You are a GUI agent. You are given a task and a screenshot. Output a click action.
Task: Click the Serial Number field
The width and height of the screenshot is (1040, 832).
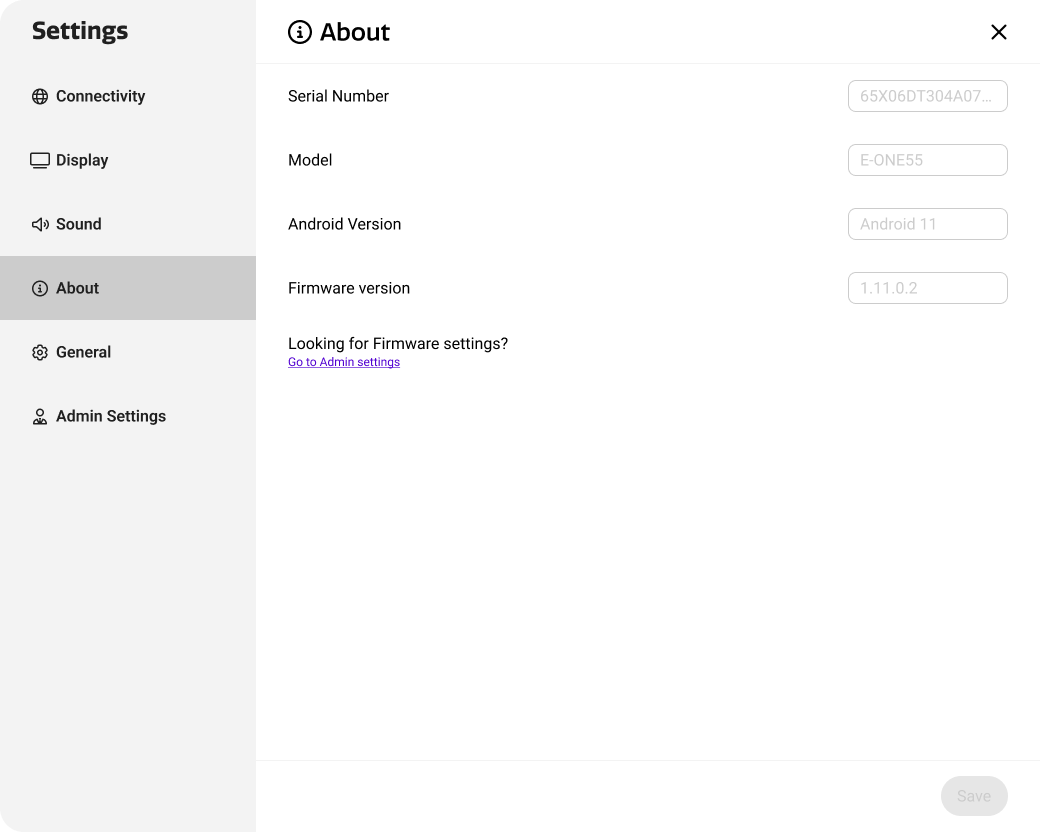tap(927, 96)
